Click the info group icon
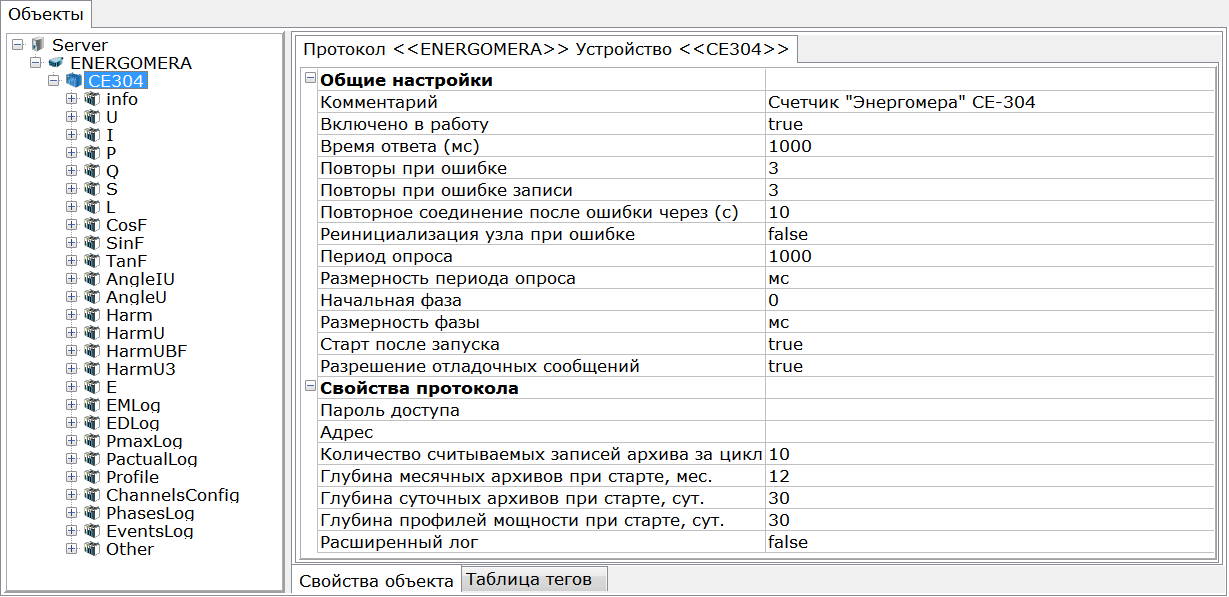Viewport: 1229px width, 597px height. [x=92, y=99]
